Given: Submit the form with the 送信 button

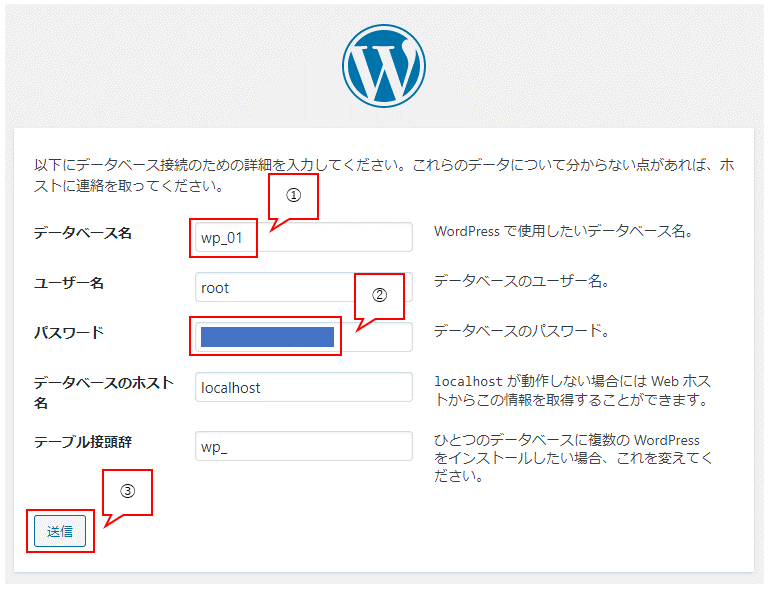Looking at the screenshot, I should pos(60,531).
